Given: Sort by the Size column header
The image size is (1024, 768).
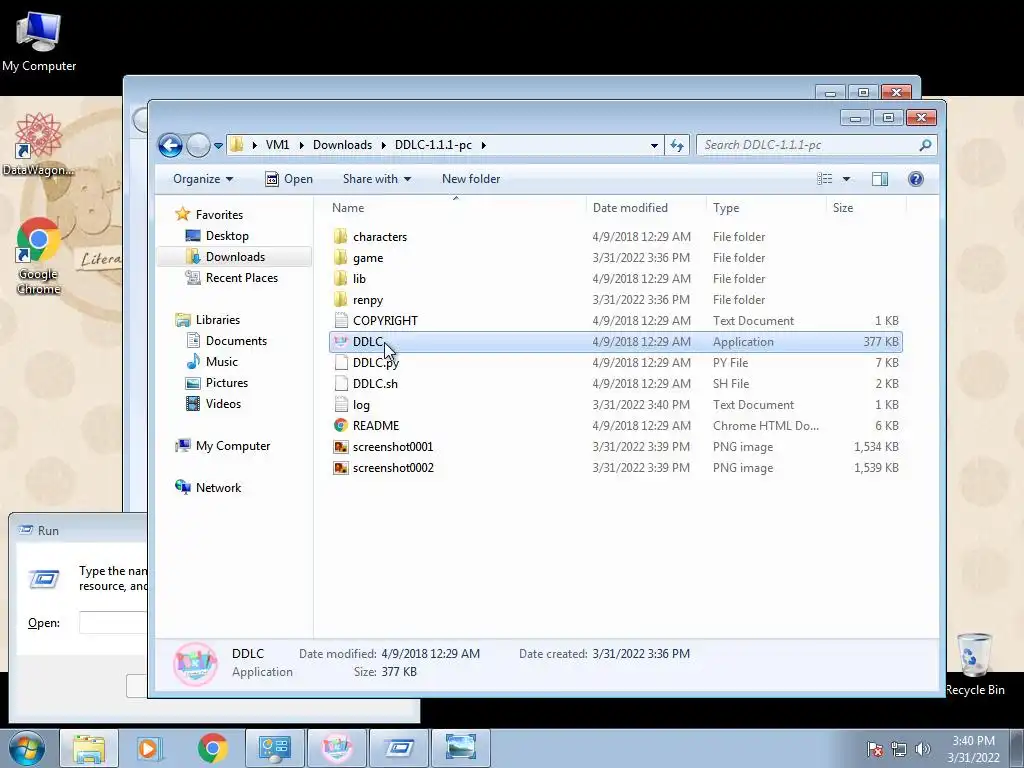Looking at the screenshot, I should point(842,208).
